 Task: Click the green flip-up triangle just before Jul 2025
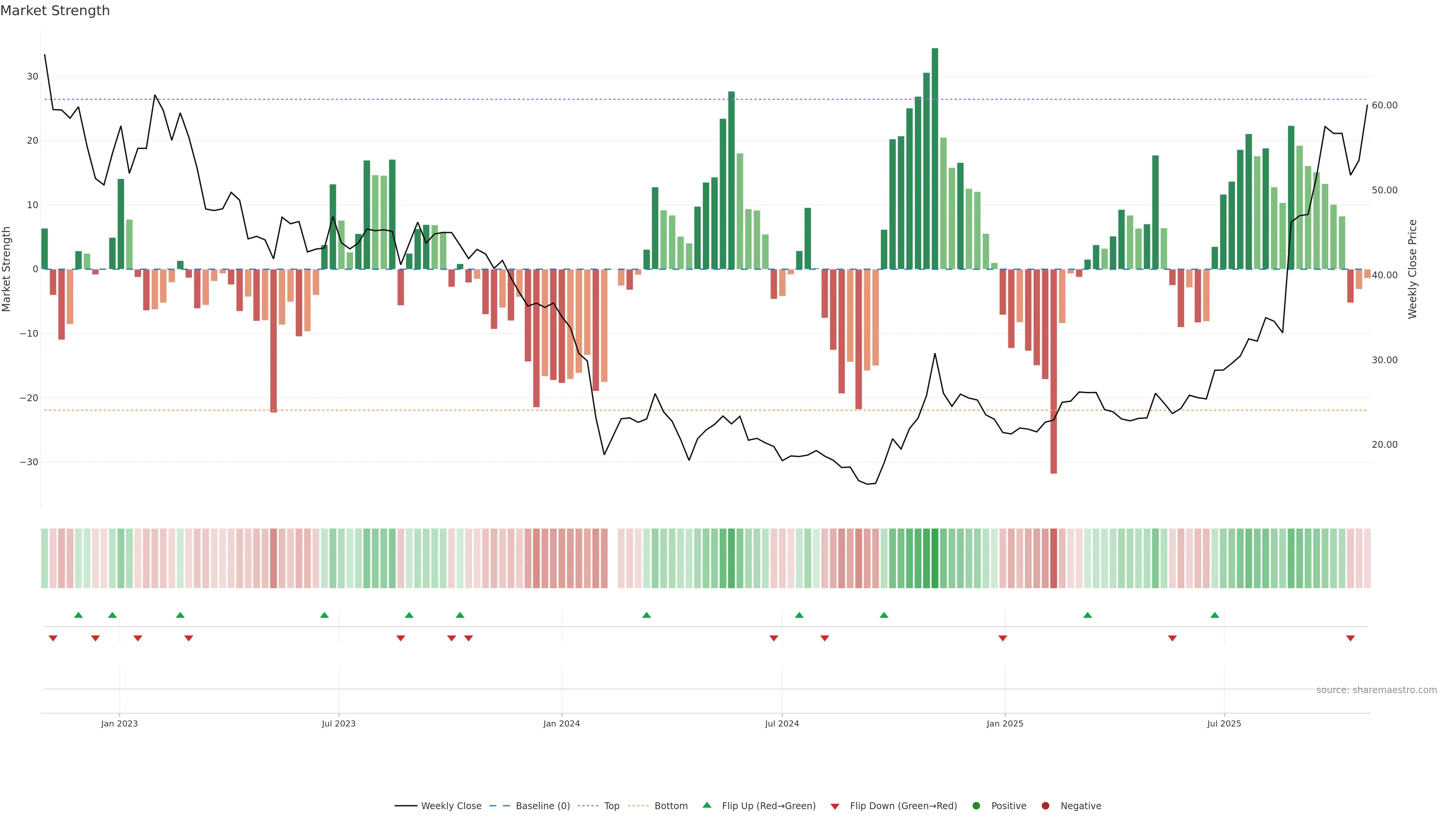coord(1214,615)
